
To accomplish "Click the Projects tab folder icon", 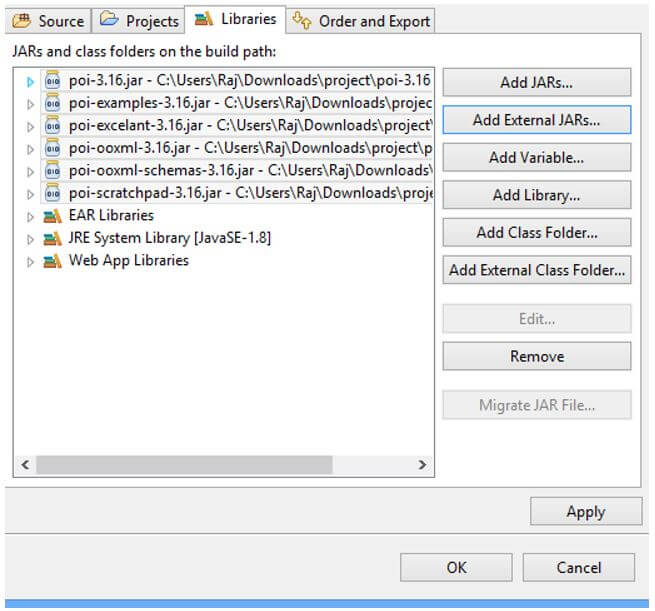I will coord(109,19).
